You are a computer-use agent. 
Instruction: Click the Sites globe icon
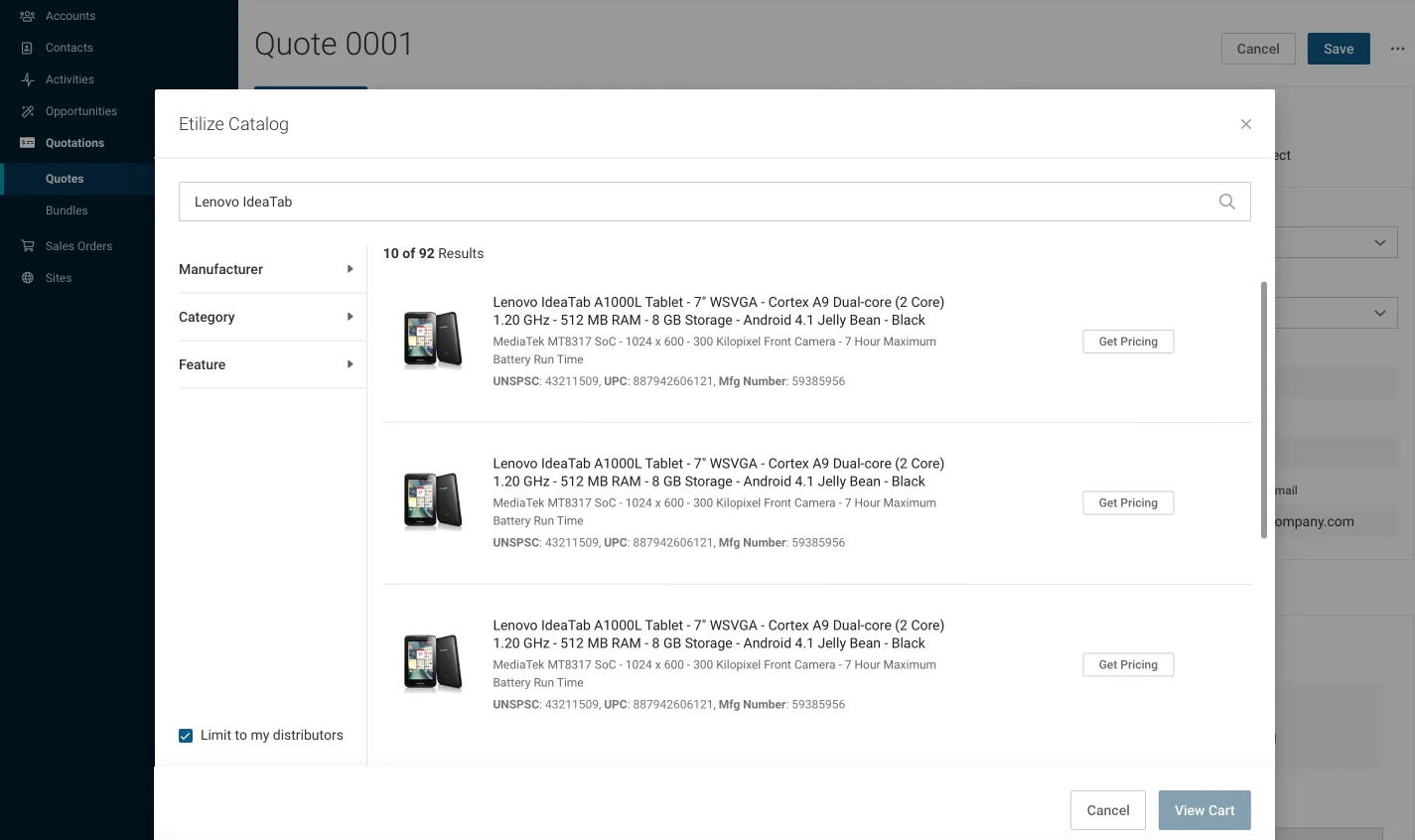pyautogui.click(x=28, y=278)
